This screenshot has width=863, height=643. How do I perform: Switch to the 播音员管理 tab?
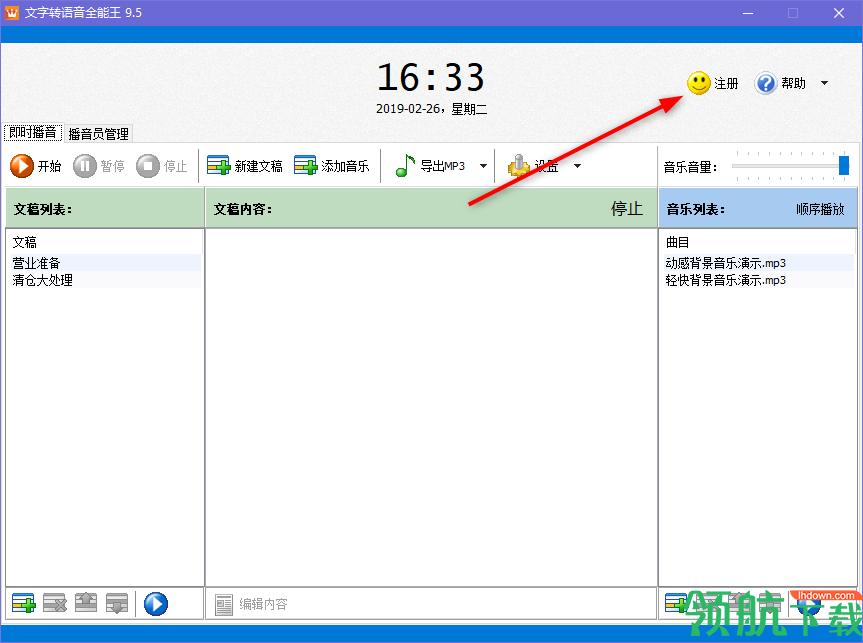[x=99, y=133]
